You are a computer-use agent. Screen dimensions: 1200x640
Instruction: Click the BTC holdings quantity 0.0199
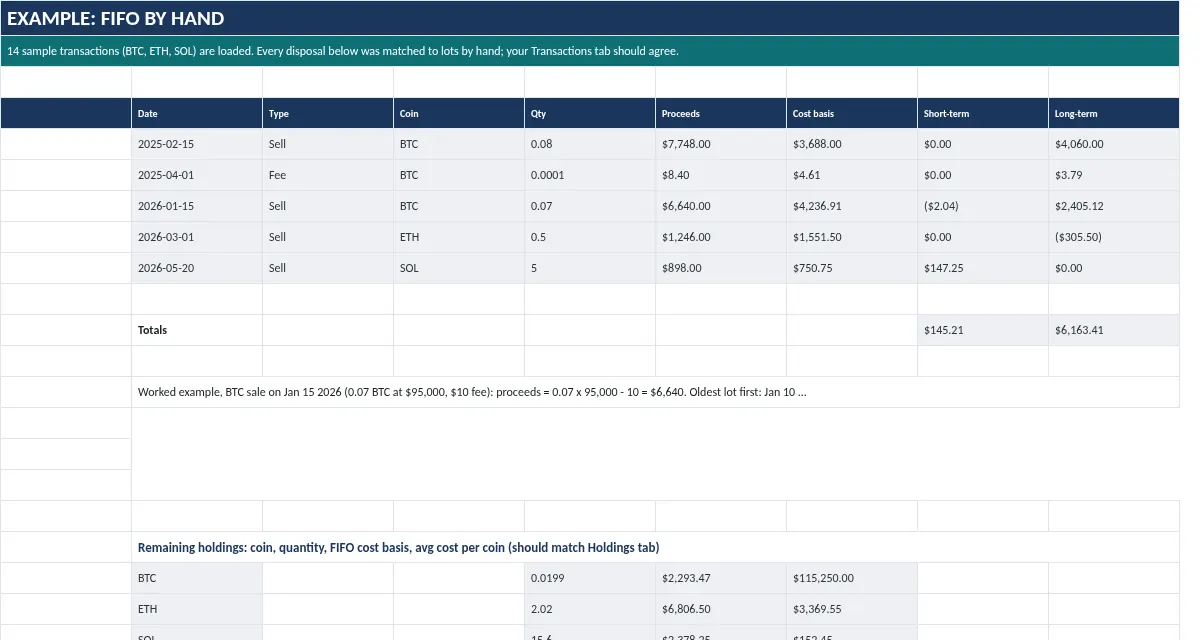[x=590, y=578]
